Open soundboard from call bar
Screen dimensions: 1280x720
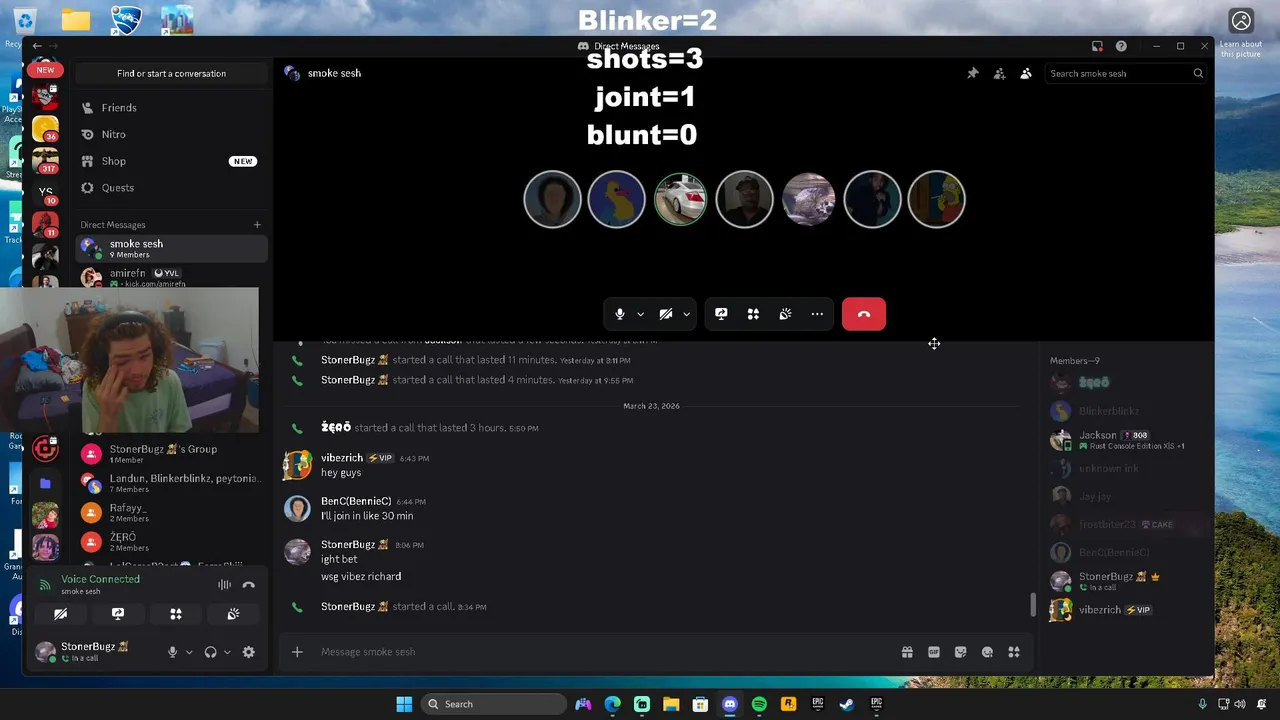[x=785, y=314]
